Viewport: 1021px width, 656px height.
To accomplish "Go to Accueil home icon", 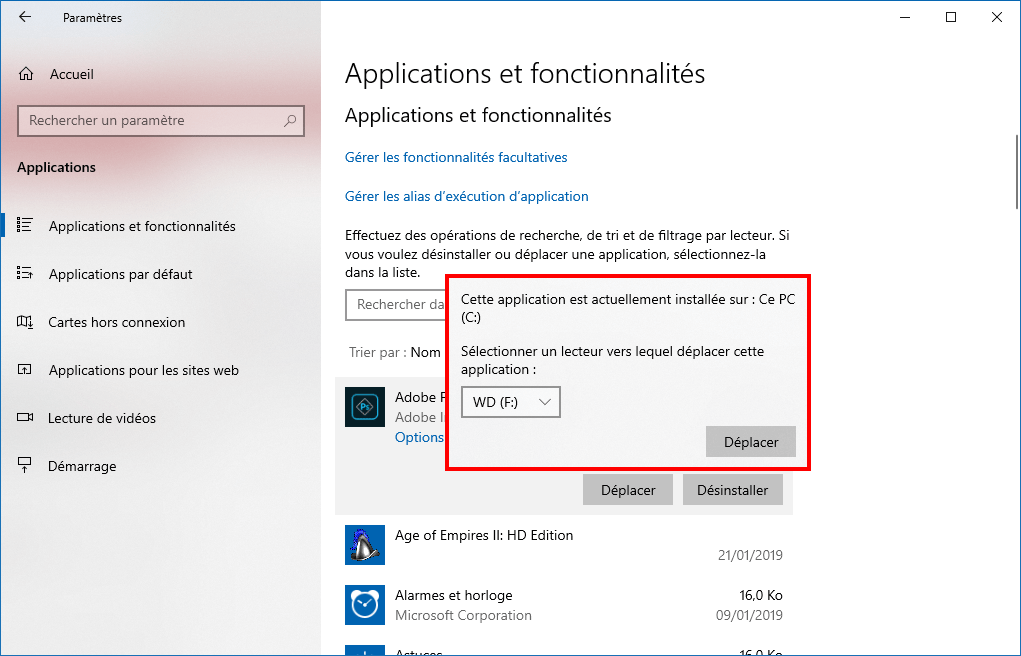I will pyautogui.click(x=26, y=74).
